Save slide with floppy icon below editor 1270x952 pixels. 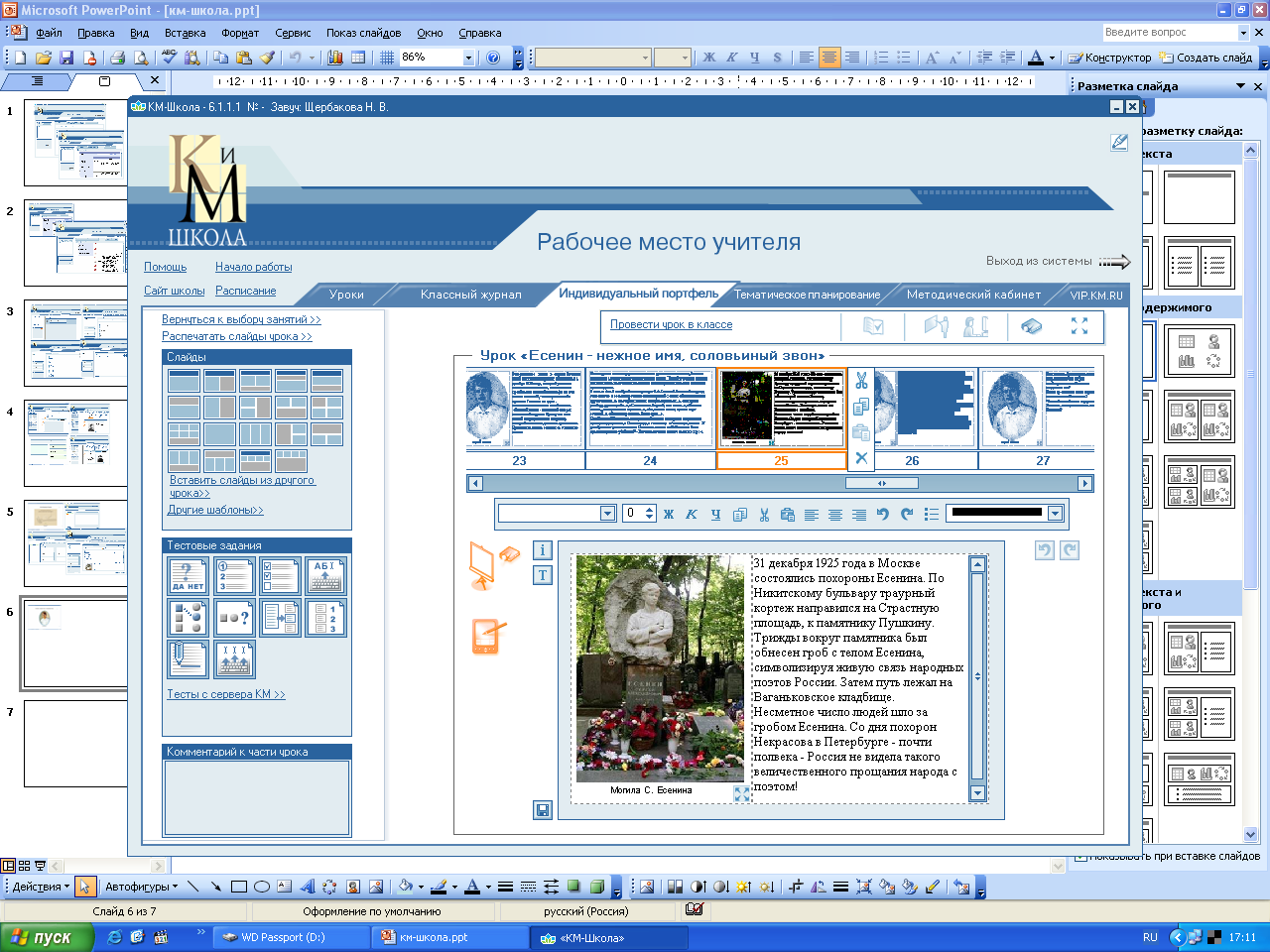pyautogui.click(x=543, y=810)
